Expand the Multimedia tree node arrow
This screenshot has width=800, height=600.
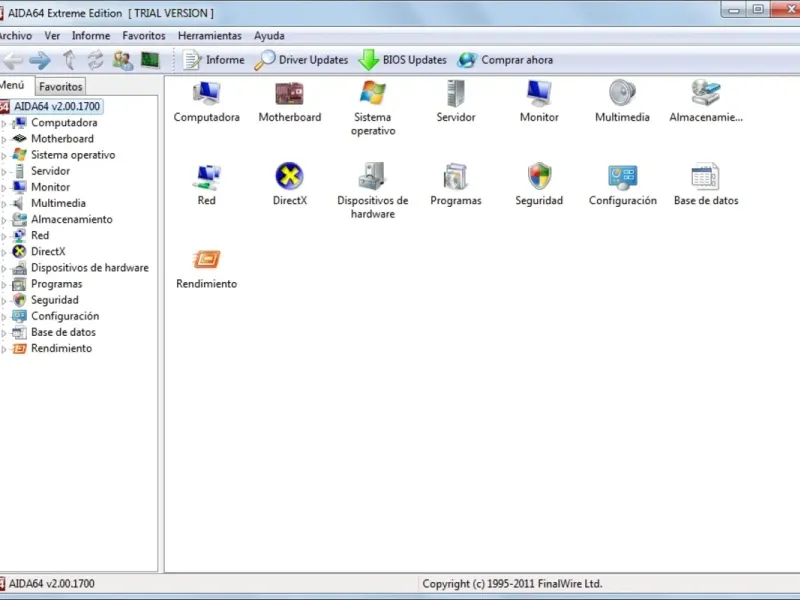point(4,204)
